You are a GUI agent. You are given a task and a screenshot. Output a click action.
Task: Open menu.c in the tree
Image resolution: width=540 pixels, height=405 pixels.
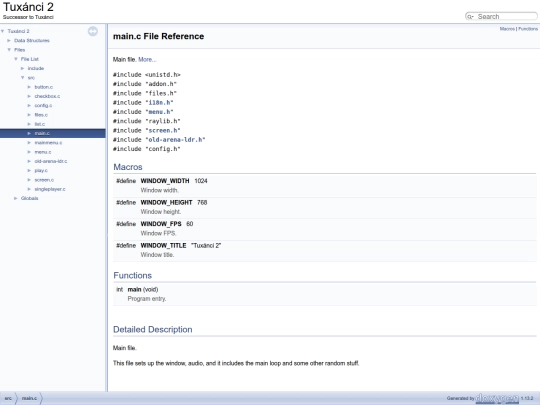pos(43,152)
